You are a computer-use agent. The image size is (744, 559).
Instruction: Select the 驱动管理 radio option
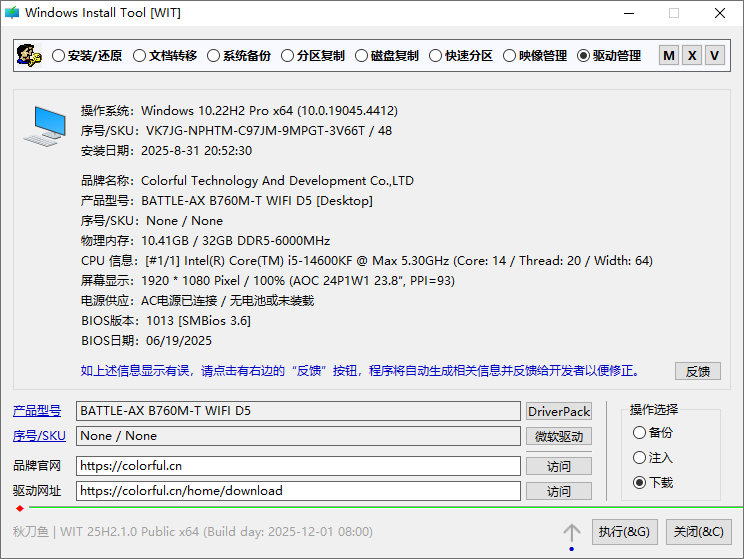609,56
